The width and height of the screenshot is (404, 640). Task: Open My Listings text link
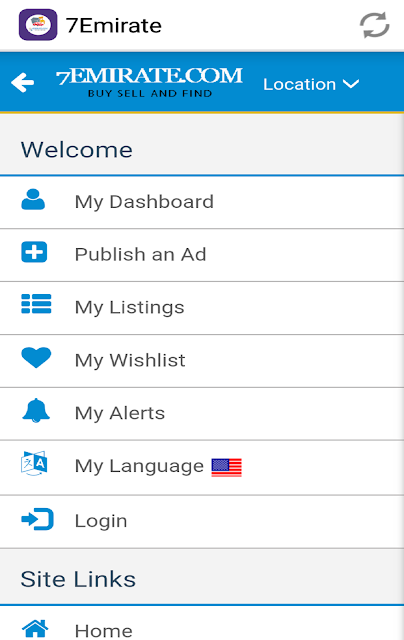click(x=130, y=307)
